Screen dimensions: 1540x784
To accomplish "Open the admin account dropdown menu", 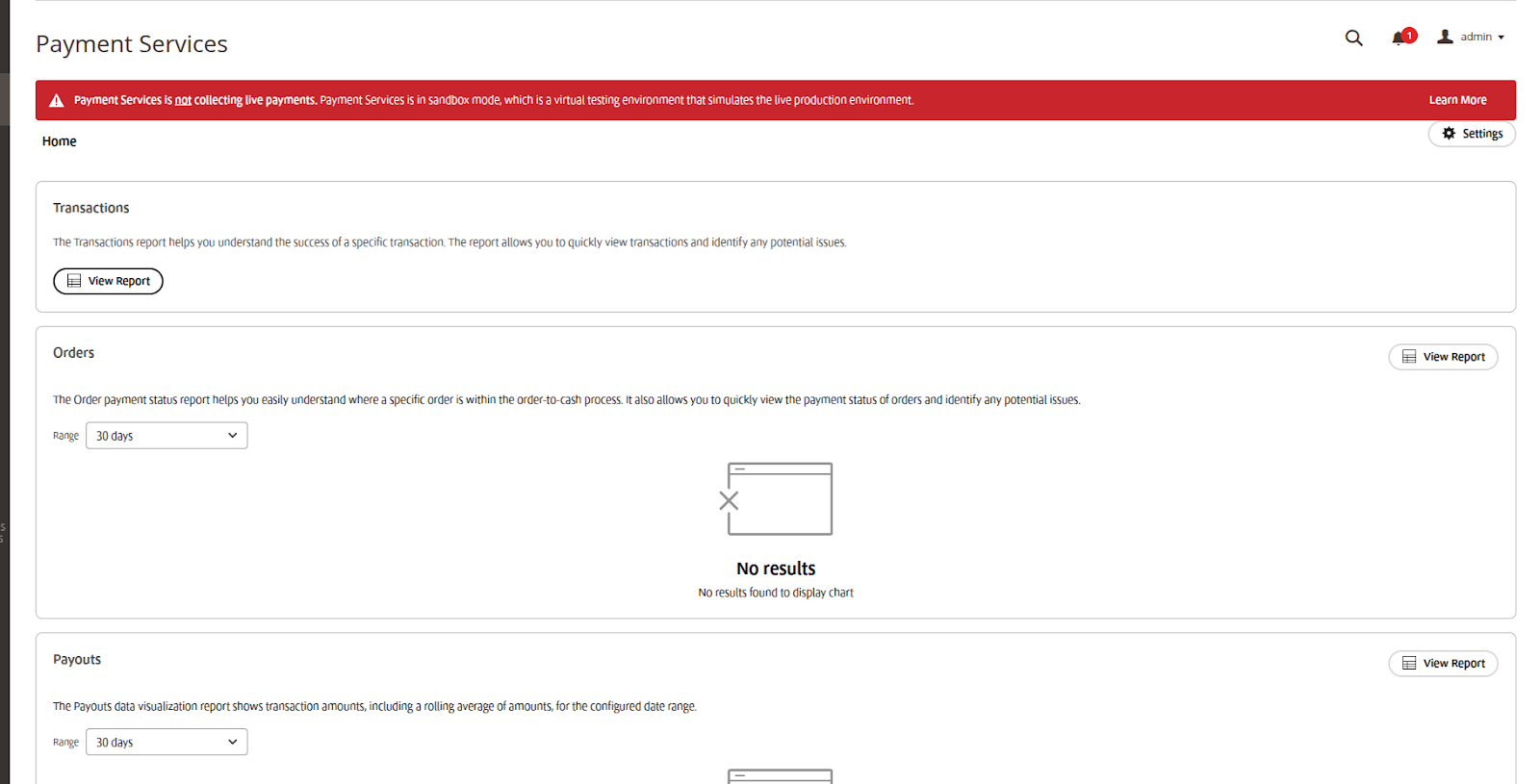I will pyautogui.click(x=1471, y=37).
